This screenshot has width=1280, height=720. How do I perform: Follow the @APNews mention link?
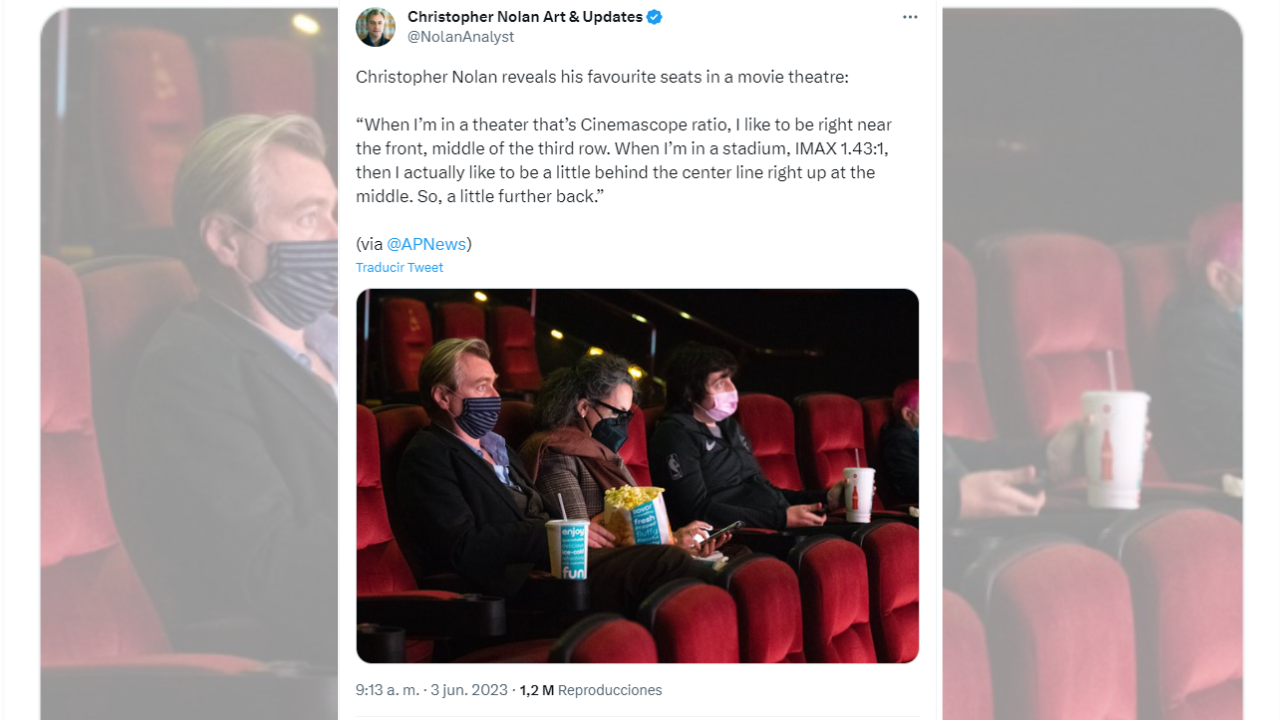point(426,244)
